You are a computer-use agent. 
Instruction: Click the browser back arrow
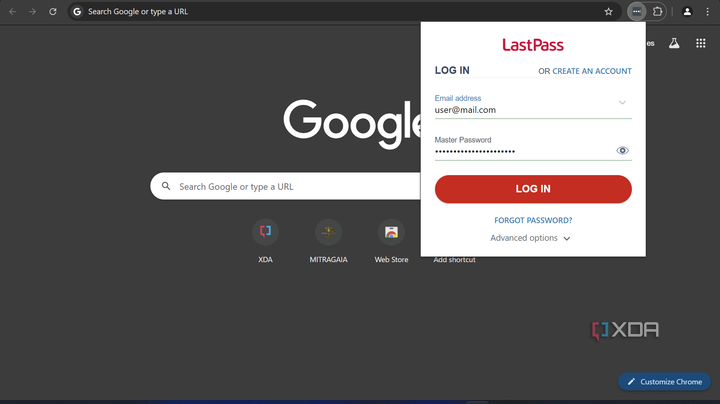[12, 11]
